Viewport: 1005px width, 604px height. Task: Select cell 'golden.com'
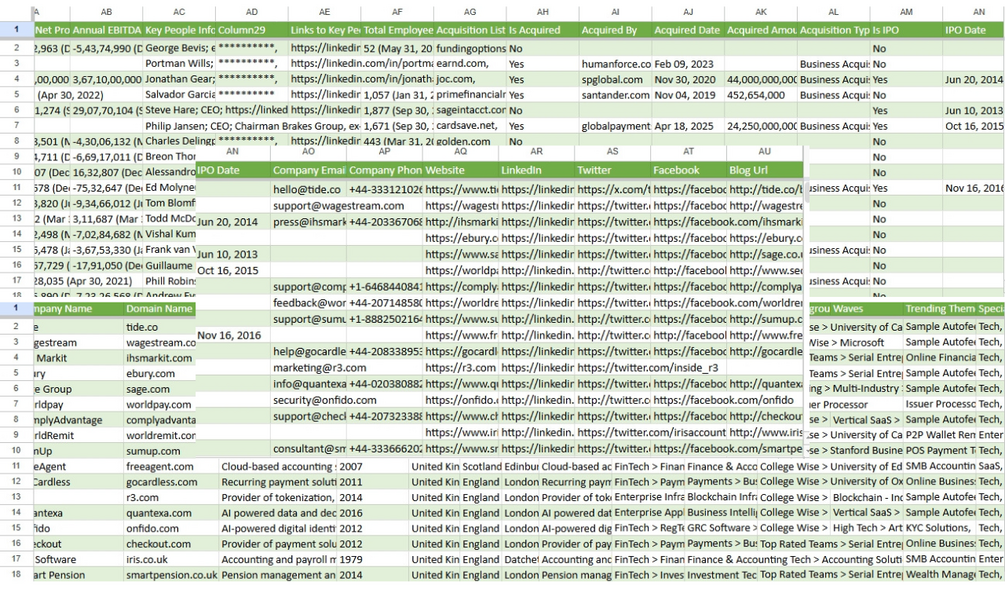(470, 142)
